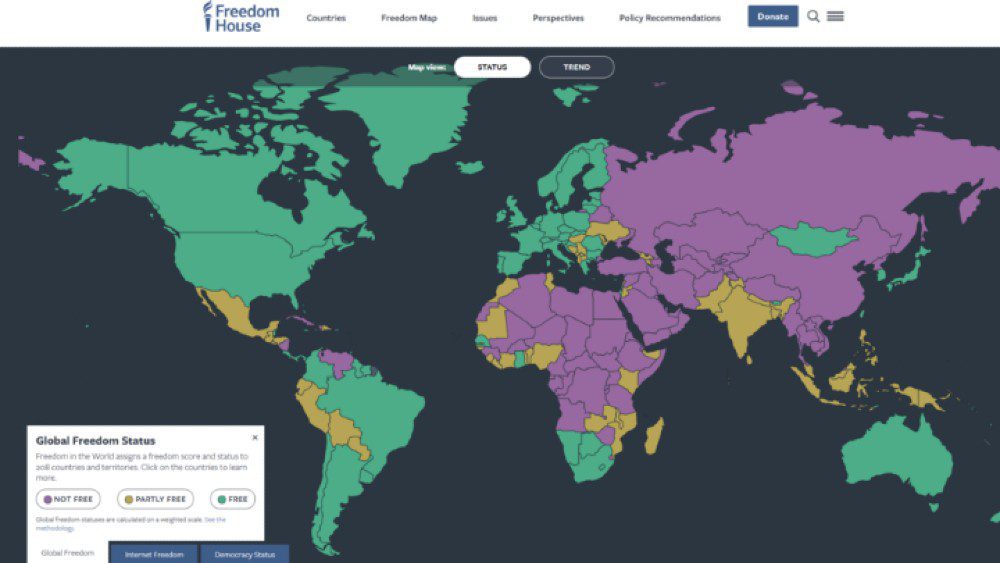This screenshot has height=563, width=1000.
Task: Close the Global Freedom Status panel
Action: [x=254, y=437]
